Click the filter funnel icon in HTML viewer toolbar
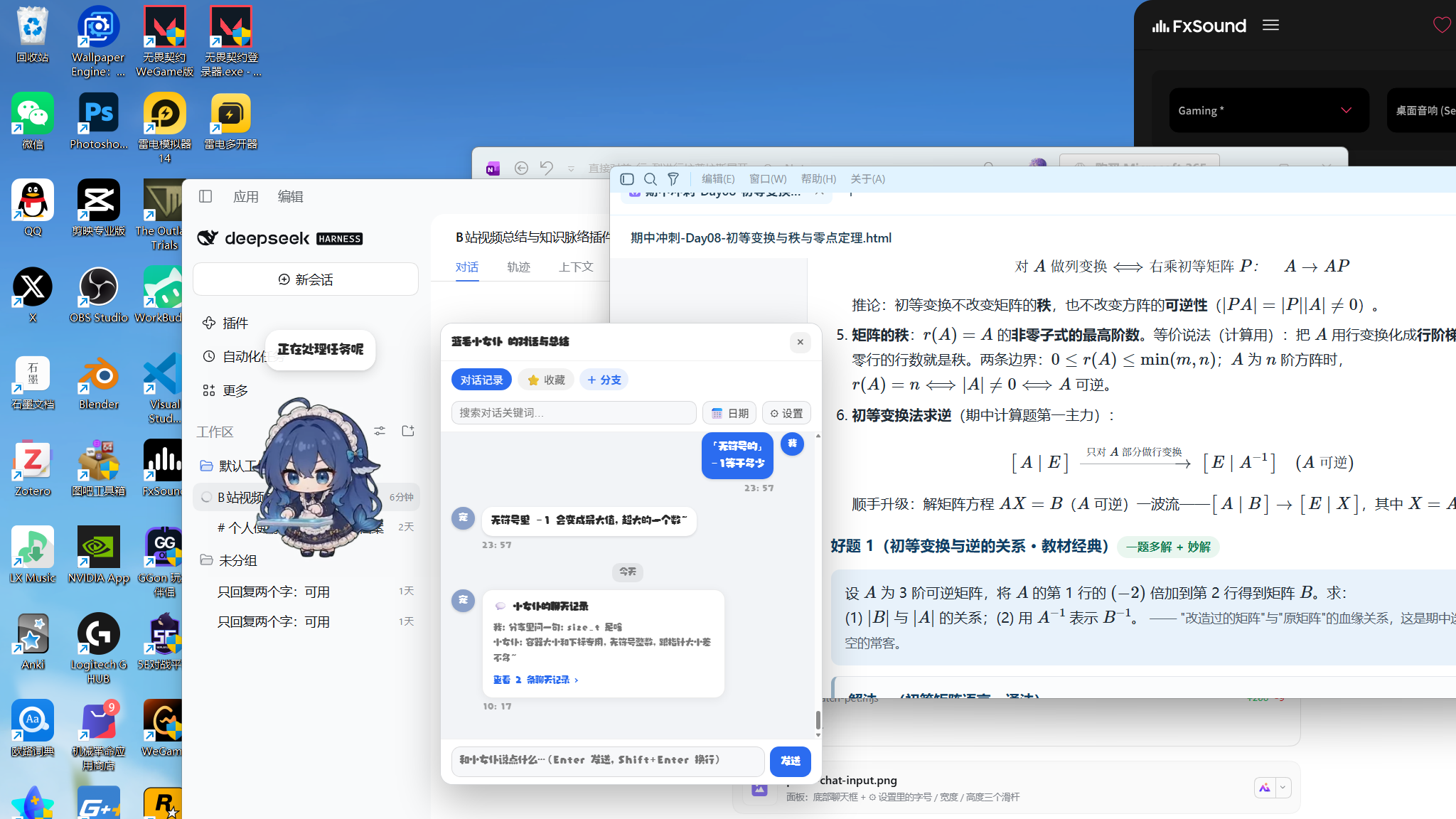 point(673,179)
